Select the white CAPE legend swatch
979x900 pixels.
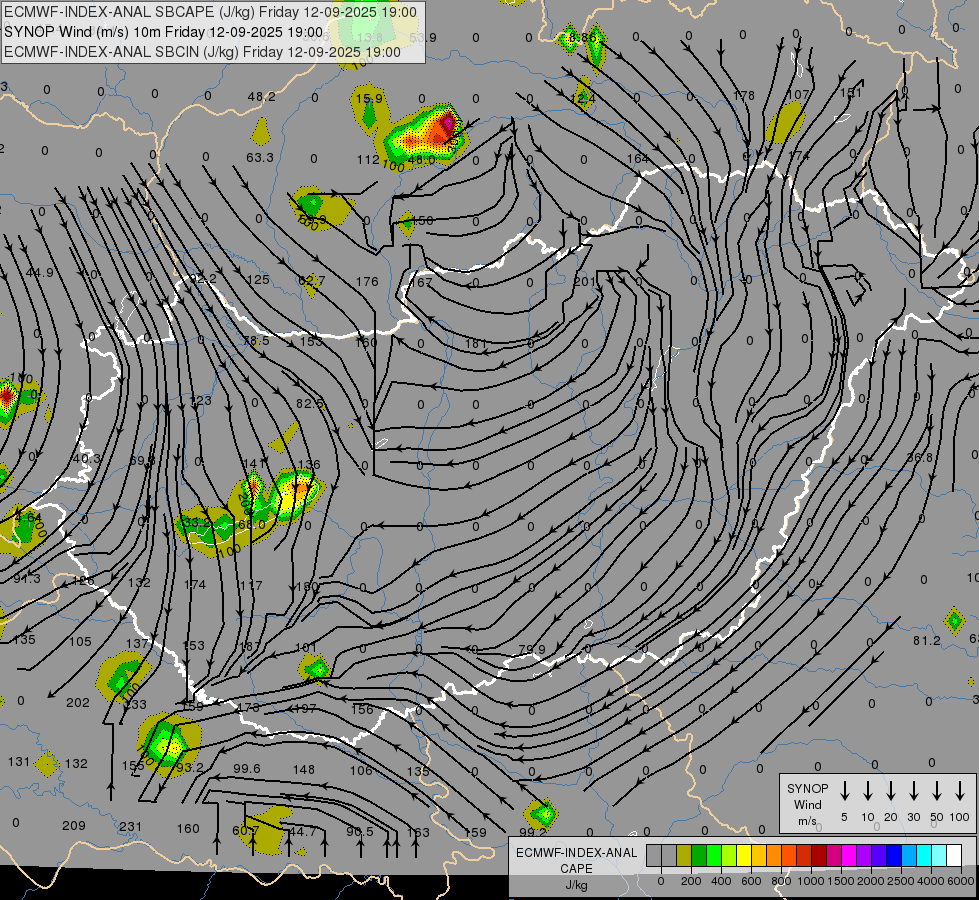[x=954, y=856]
